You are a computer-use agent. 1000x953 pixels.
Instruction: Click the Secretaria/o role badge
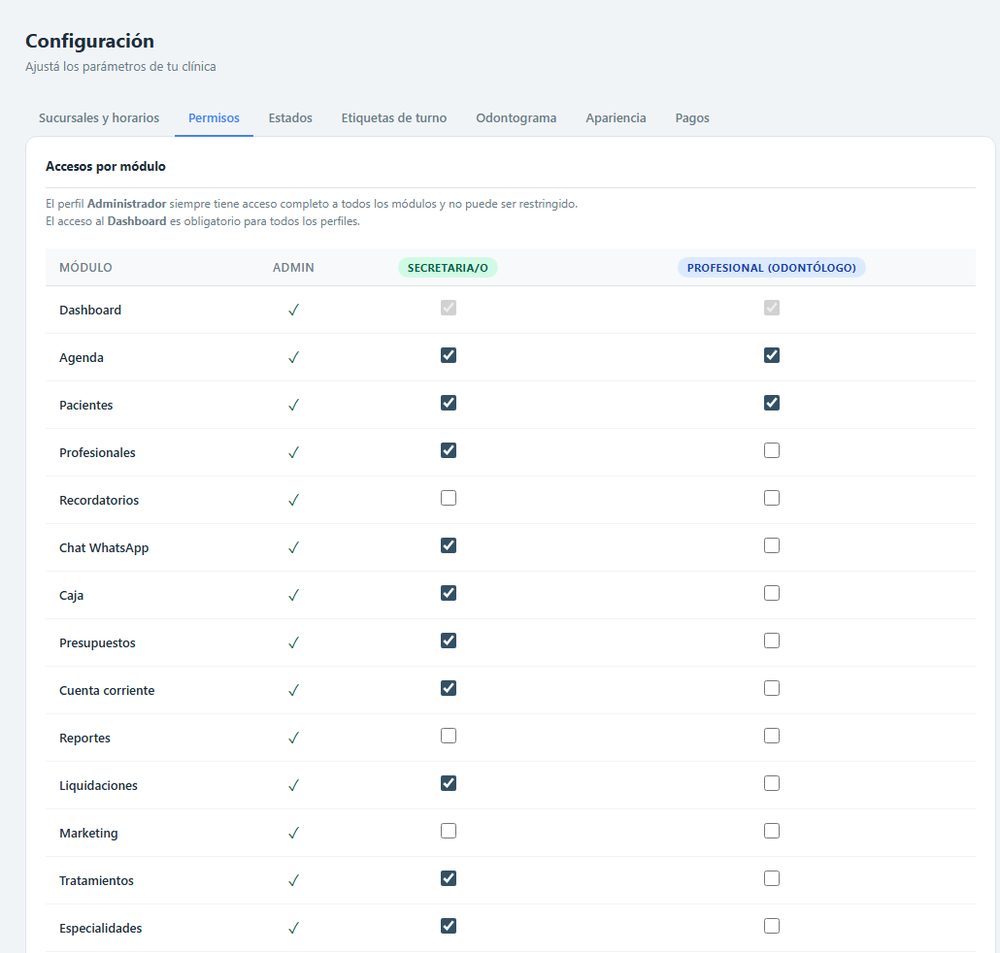(x=448, y=268)
